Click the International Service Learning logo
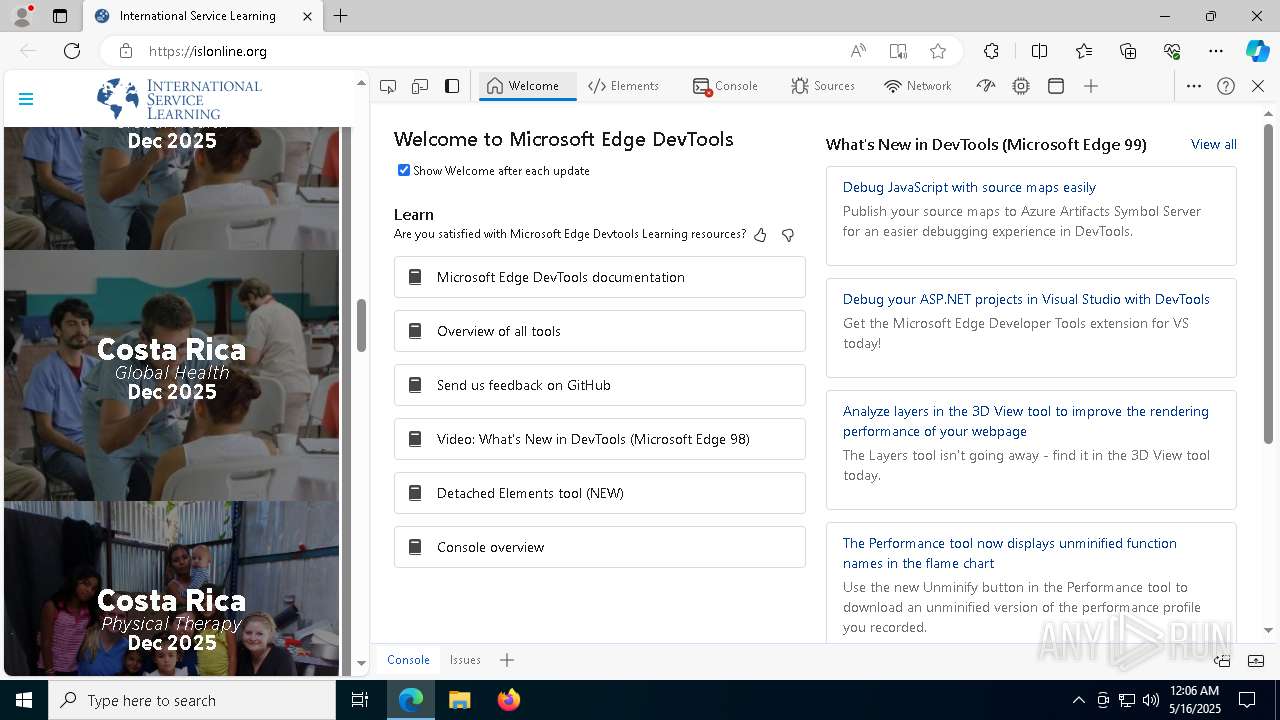 (x=179, y=99)
